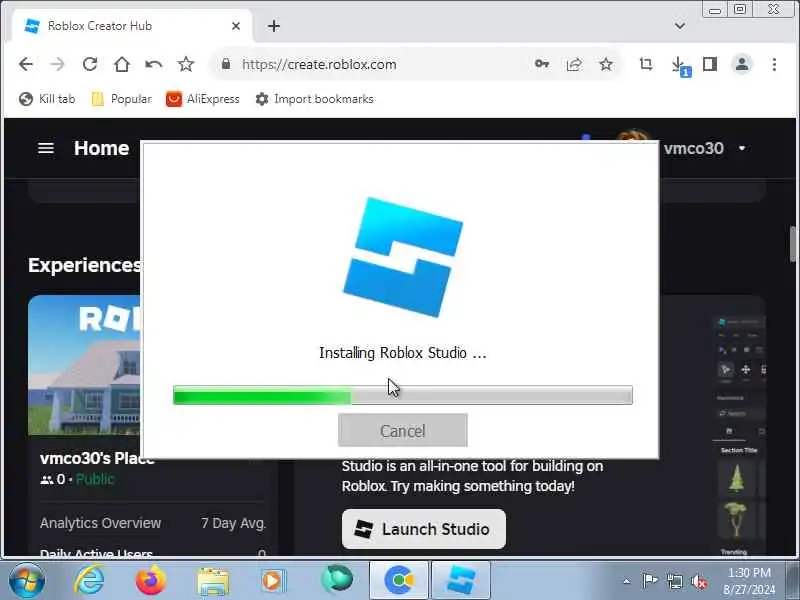This screenshot has width=800, height=600.
Task: Open the downloads list
Action: (x=679, y=65)
